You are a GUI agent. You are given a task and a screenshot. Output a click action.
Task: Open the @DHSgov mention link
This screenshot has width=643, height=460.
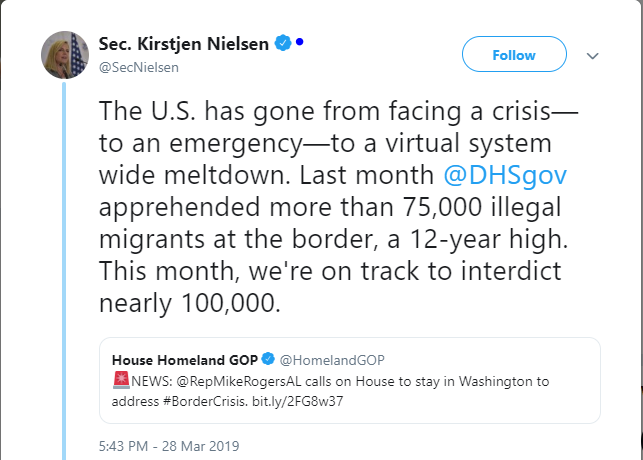(505, 175)
